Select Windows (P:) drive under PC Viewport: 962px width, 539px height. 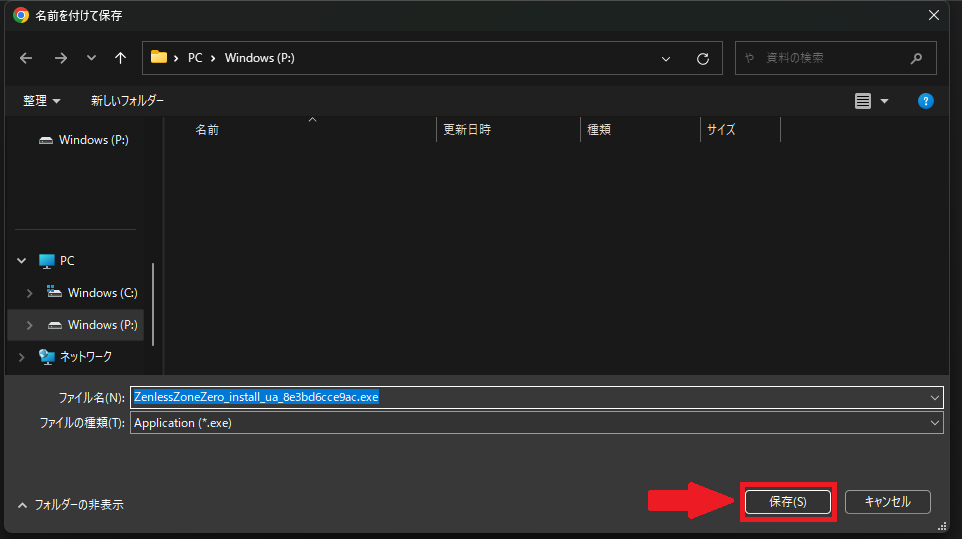92,325
